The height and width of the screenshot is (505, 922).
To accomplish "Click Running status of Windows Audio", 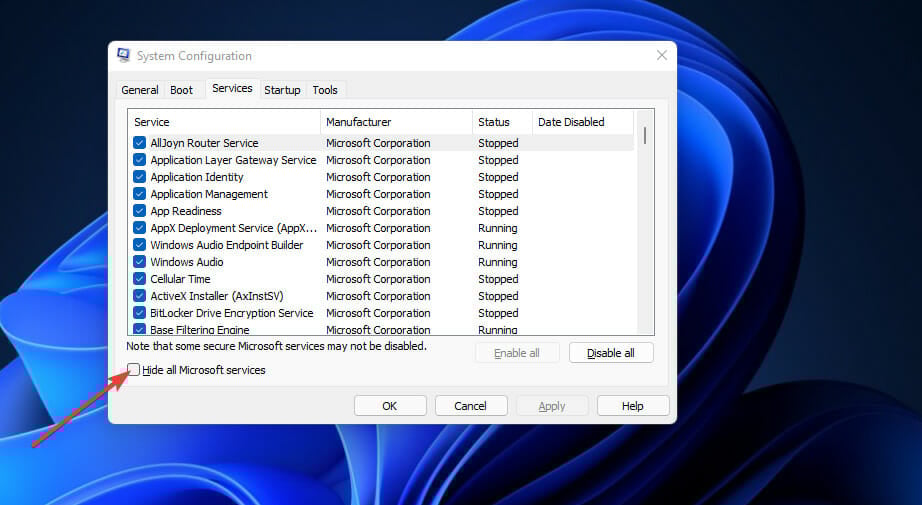I will point(497,262).
